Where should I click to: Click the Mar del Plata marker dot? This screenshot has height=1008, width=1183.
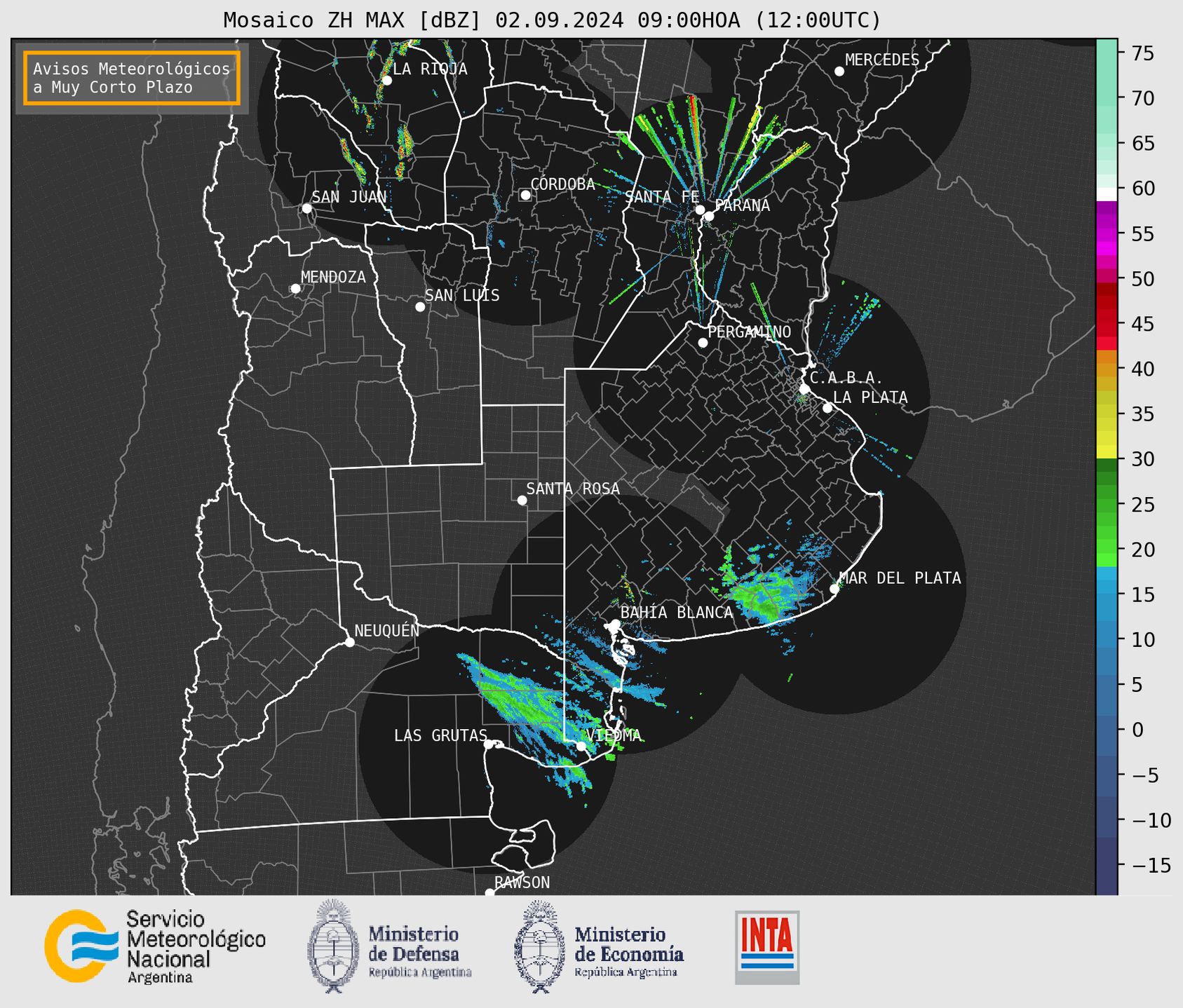[x=834, y=589]
